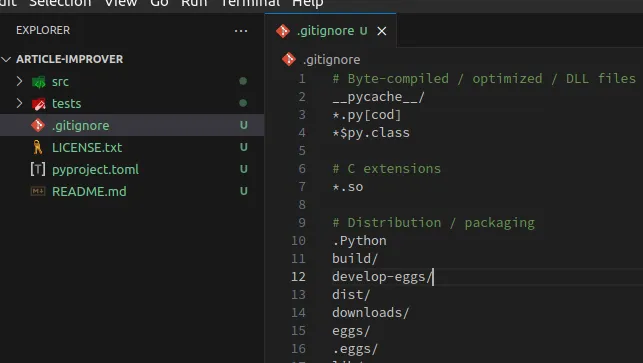Click the README.md markdown icon
The height and width of the screenshot is (363, 643).
pos(38,191)
